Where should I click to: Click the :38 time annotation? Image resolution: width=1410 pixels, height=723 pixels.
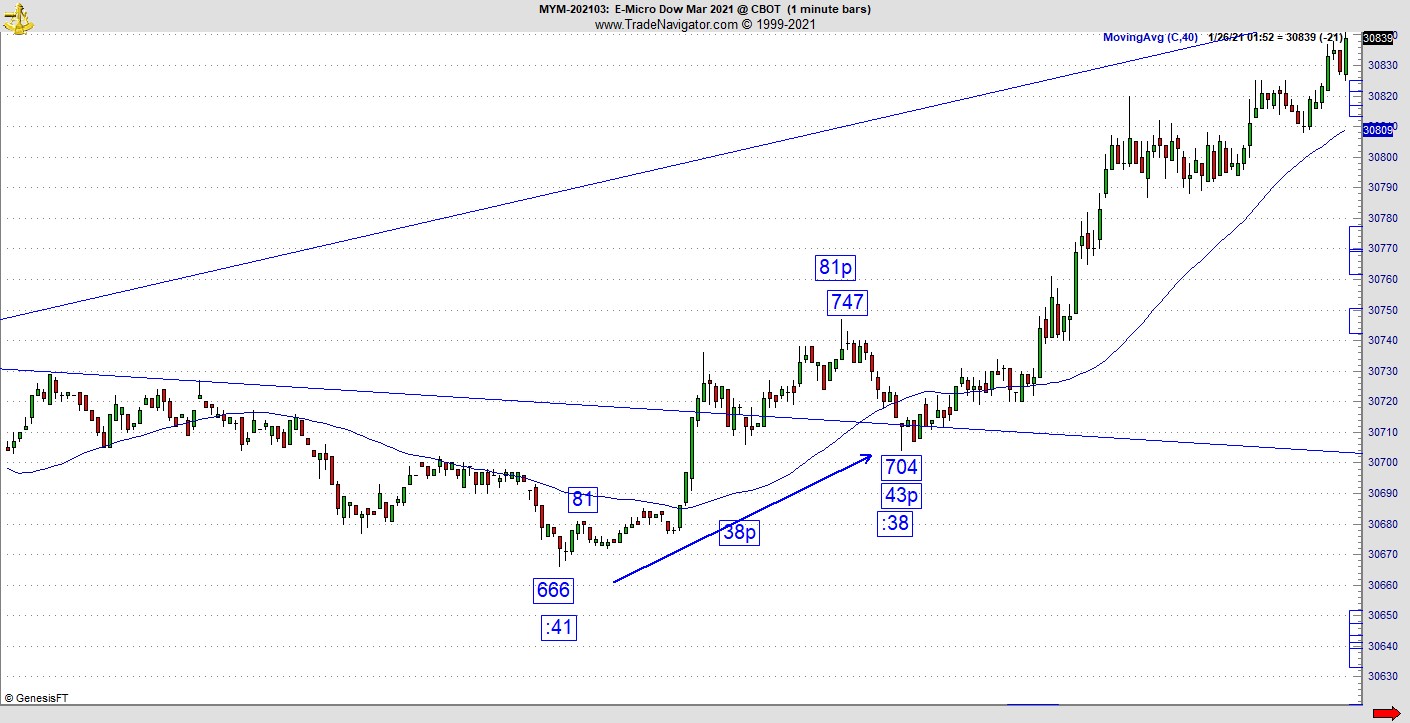pyautogui.click(x=895, y=523)
